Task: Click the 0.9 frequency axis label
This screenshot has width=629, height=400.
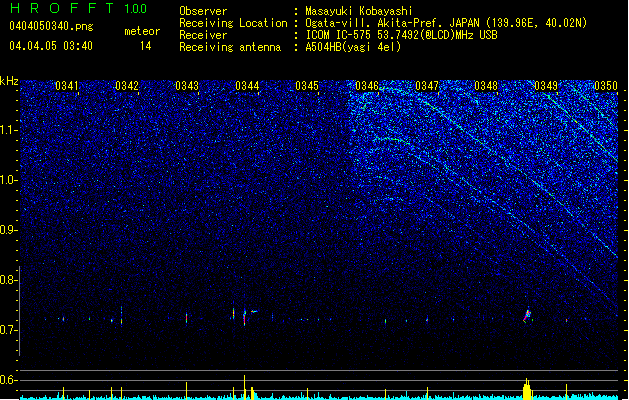Action: (8, 230)
